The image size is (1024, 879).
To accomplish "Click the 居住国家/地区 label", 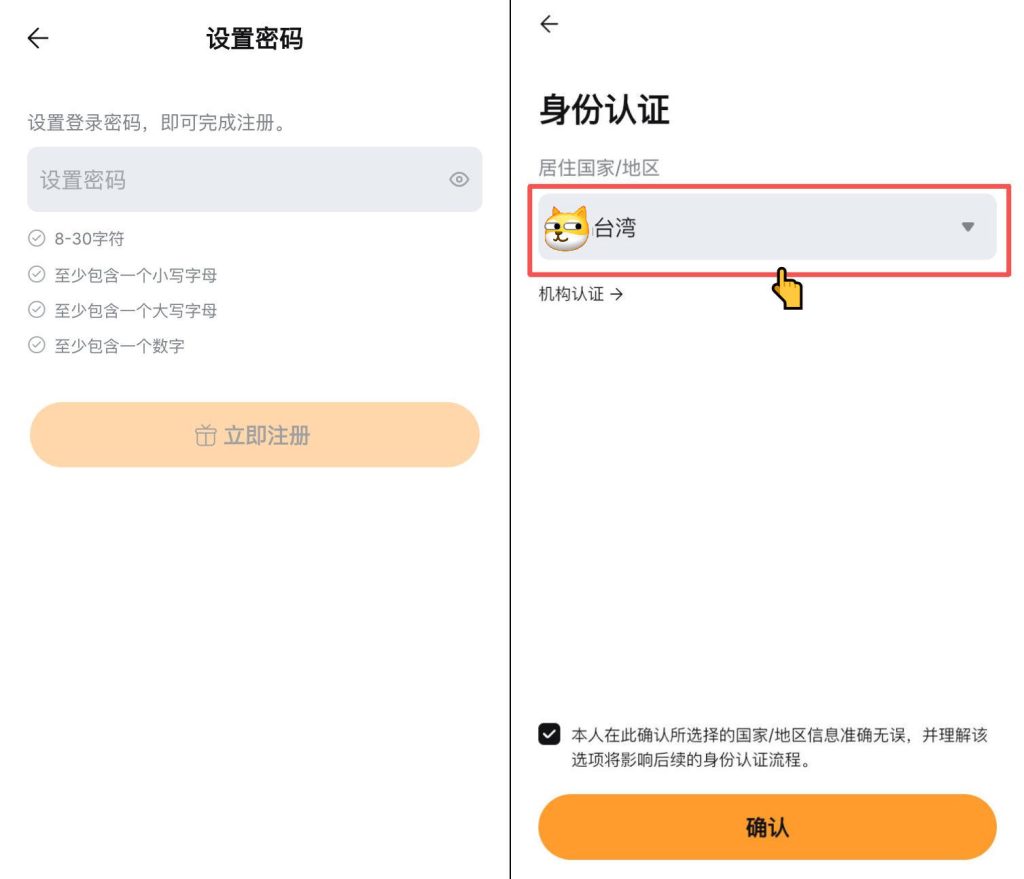I will pyautogui.click(x=599, y=168).
